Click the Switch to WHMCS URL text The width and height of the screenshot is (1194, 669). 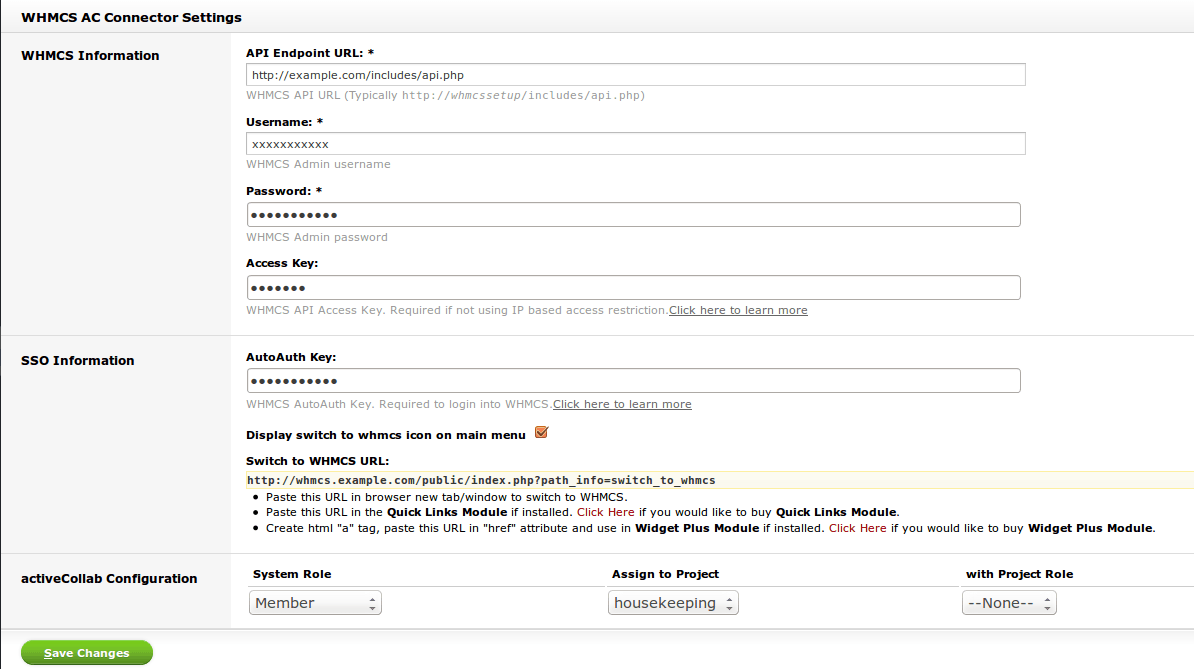[x=481, y=480]
